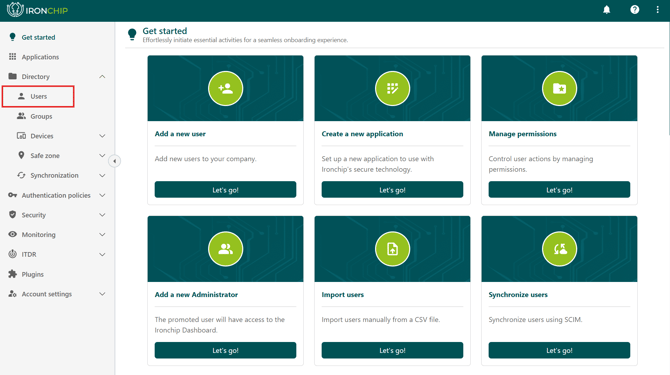Click Let's go under Import users
This screenshot has width=670, height=375.
(392, 350)
